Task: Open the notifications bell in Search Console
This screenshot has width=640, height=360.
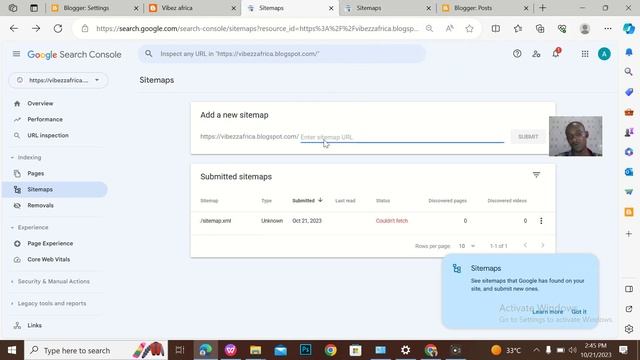Action: coord(556,53)
